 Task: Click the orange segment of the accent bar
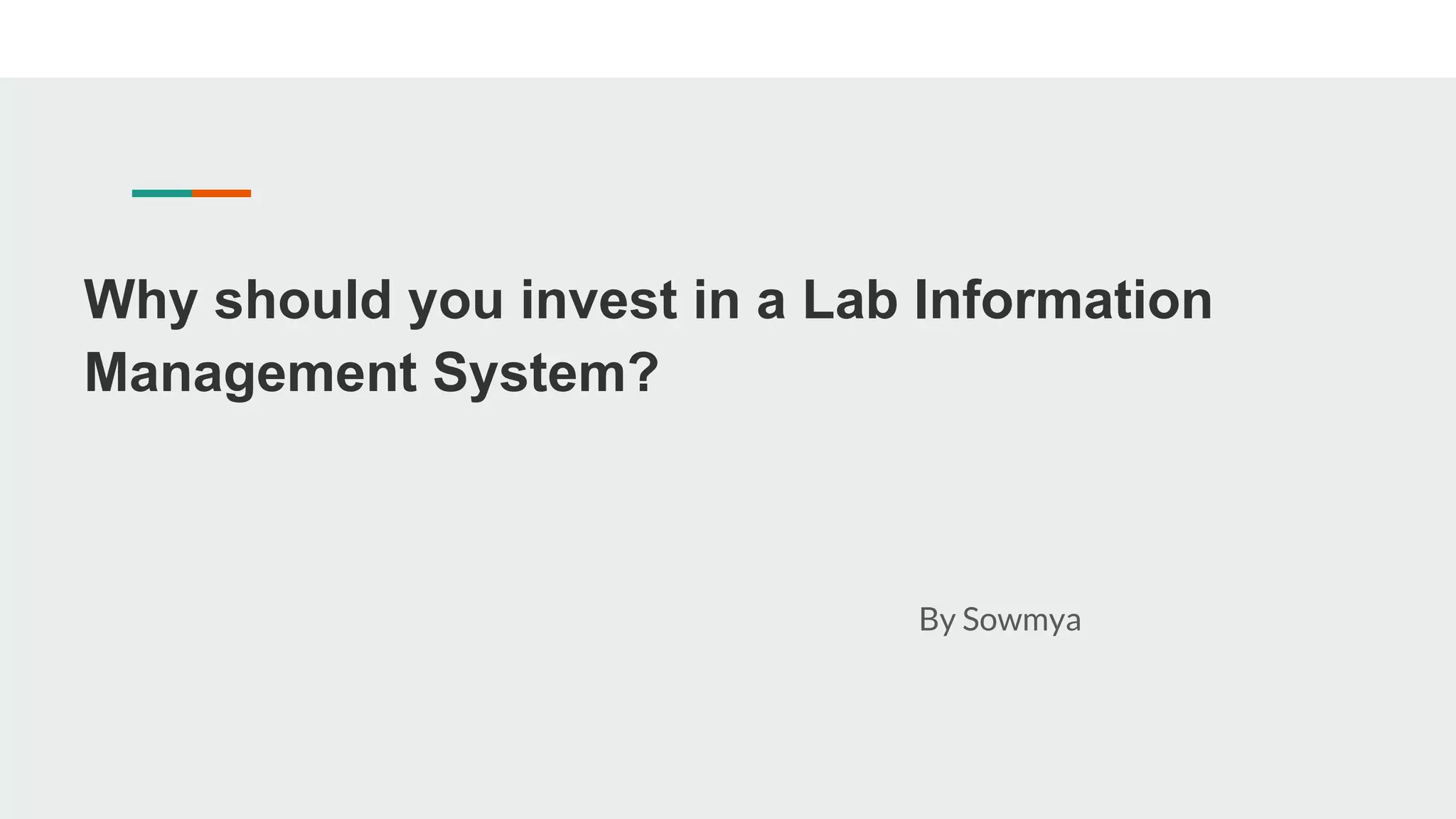pos(221,193)
